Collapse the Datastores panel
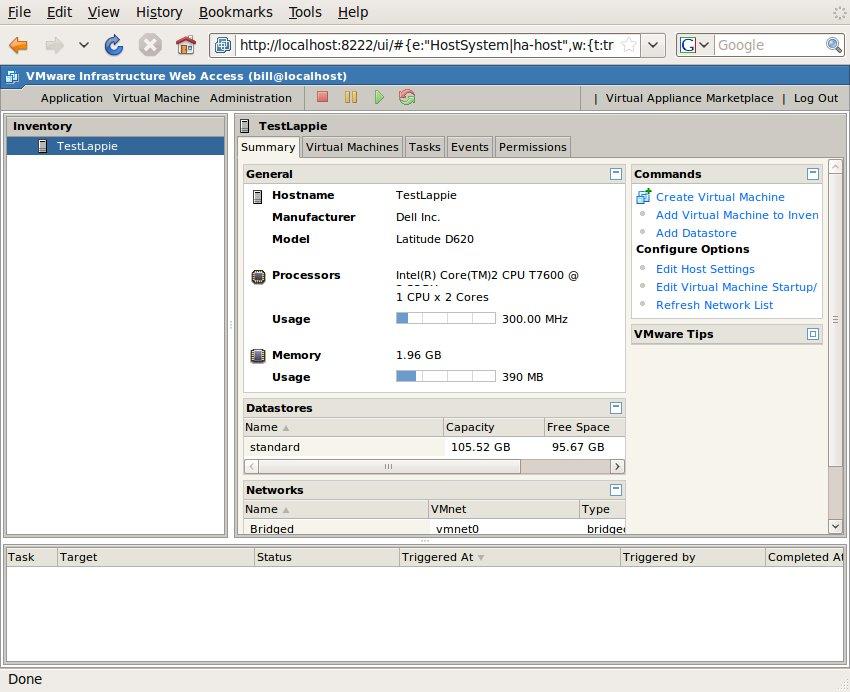850x692 pixels. pyautogui.click(x=616, y=408)
